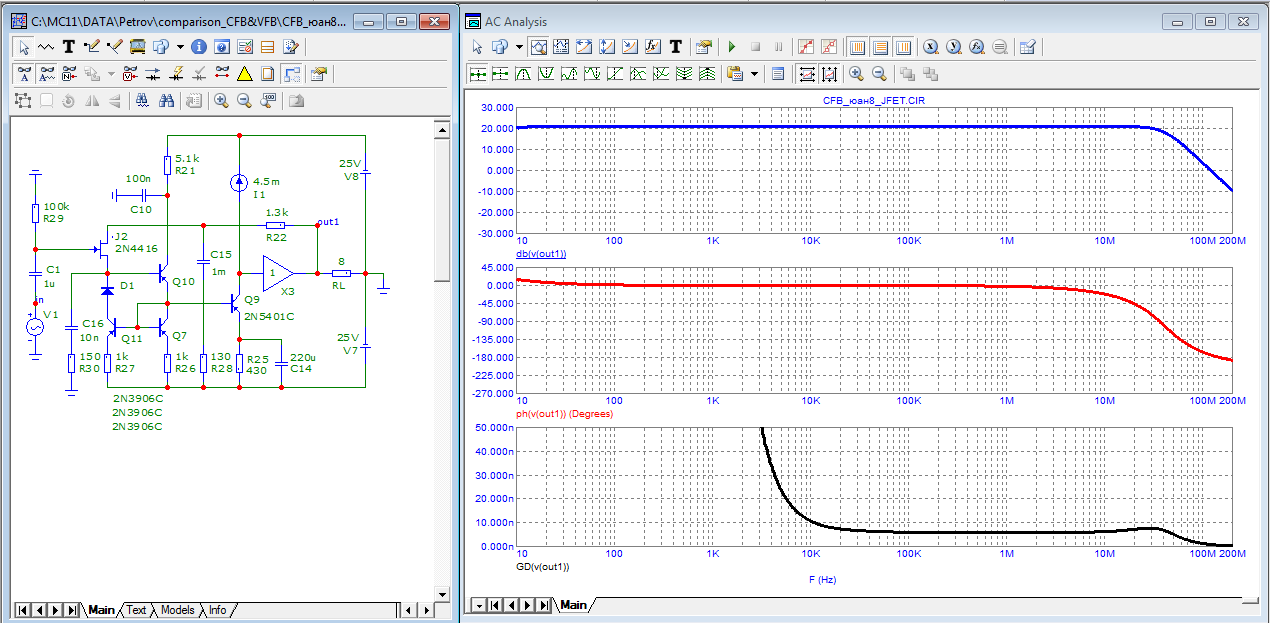
Task: Select the resistor component tool
Action: pyautogui.click(x=45, y=46)
